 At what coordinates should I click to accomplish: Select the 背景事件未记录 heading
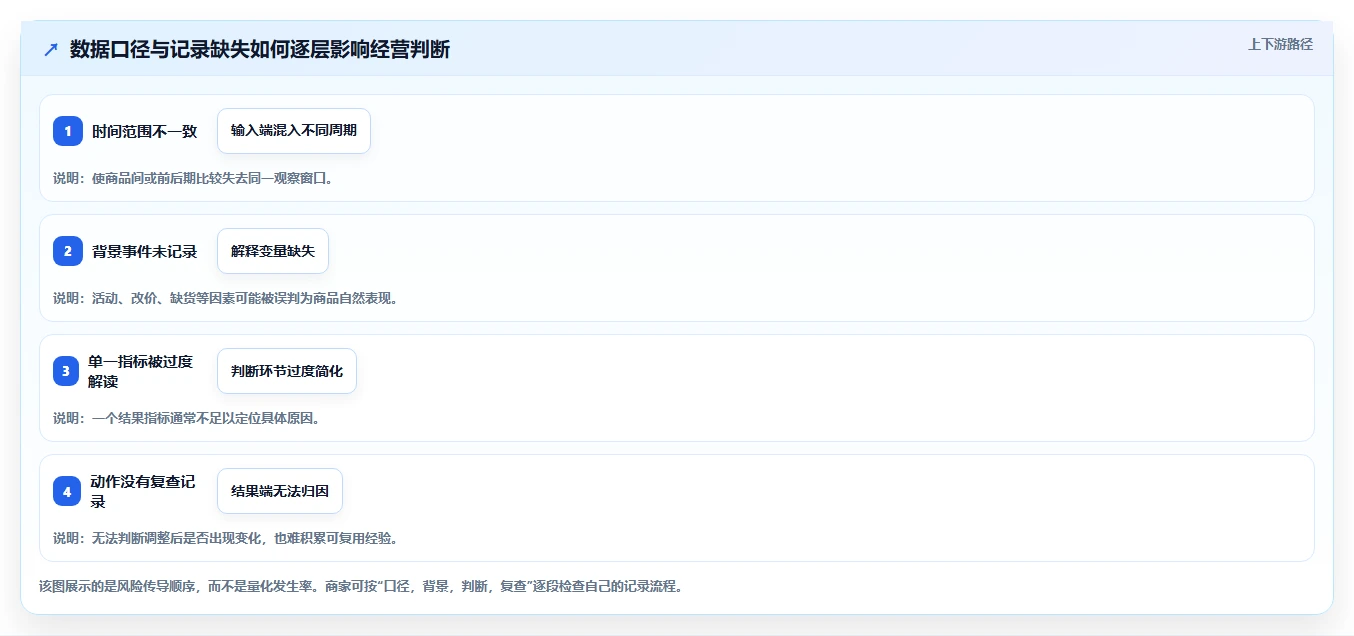[x=145, y=251]
